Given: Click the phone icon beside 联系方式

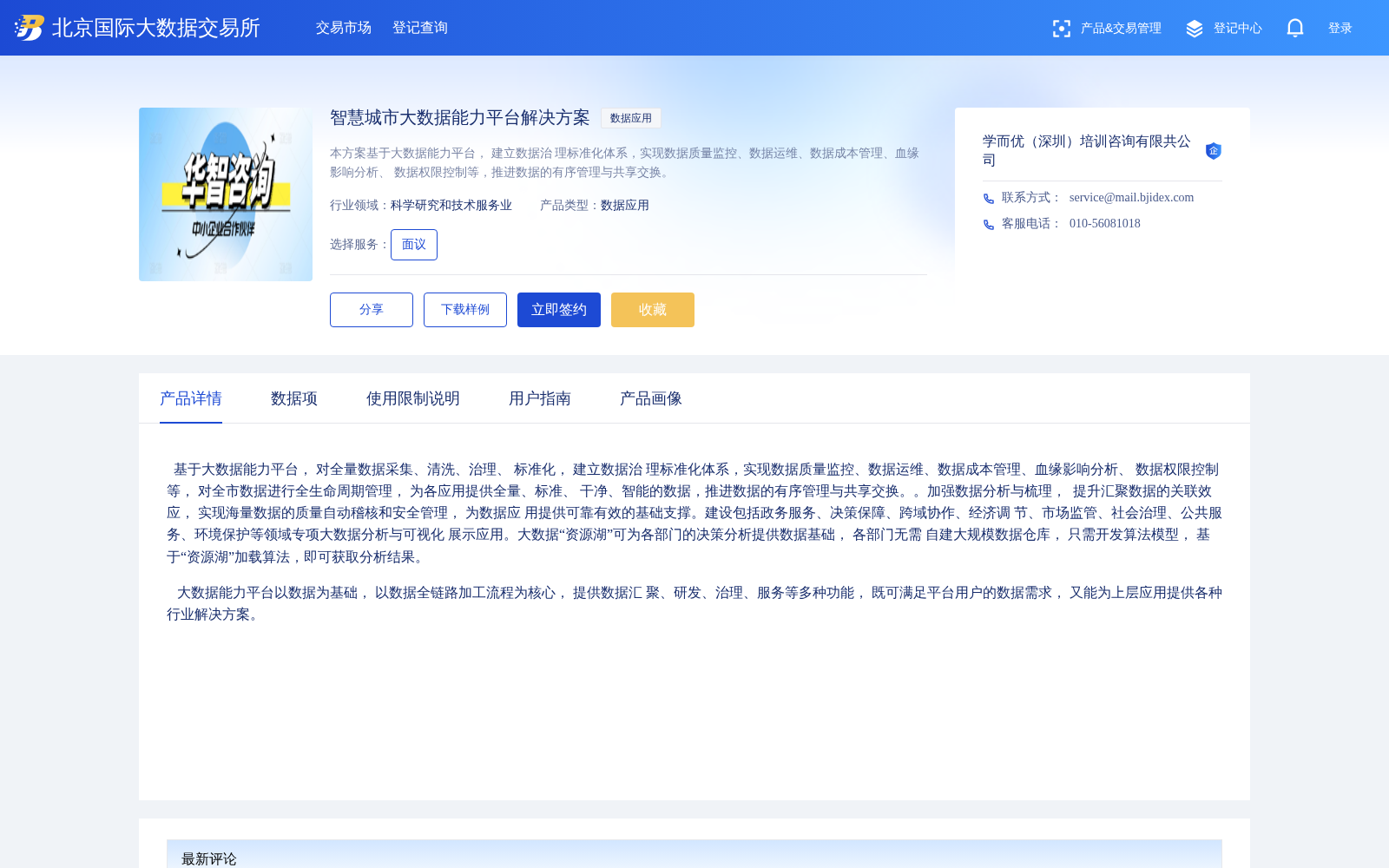Looking at the screenshot, I should pyautogui.click(x=989, y=199).
